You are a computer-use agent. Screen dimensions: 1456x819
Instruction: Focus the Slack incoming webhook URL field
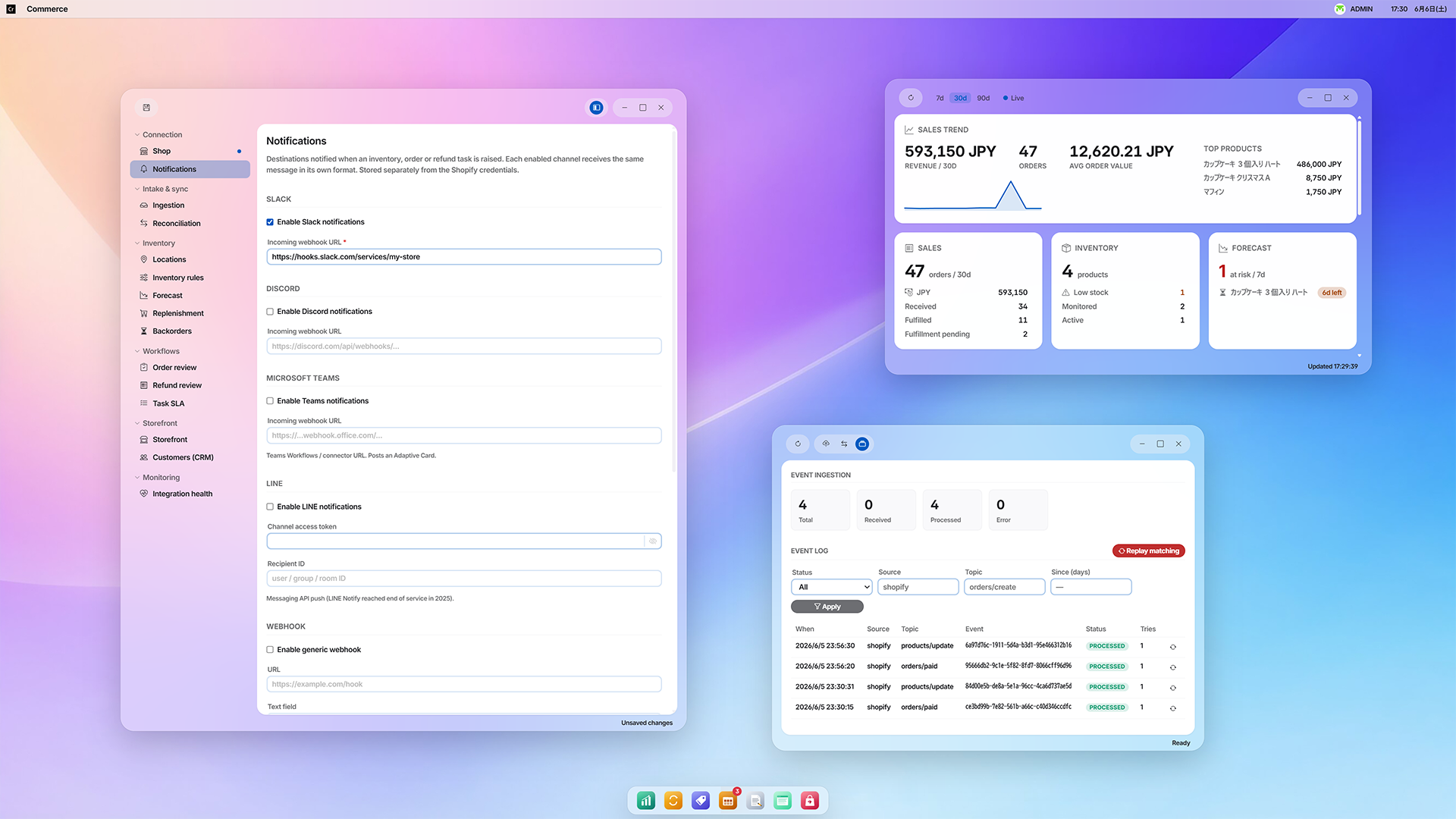[464, 257]
